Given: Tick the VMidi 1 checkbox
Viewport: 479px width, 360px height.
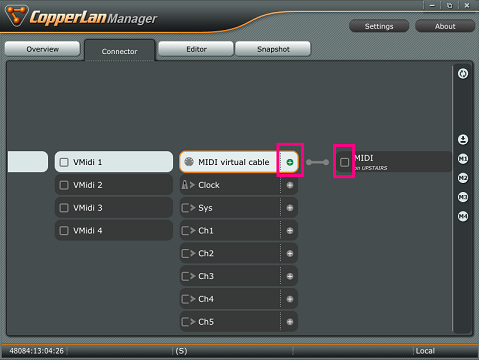Looking at the screenshot, I should pos(64,162).
